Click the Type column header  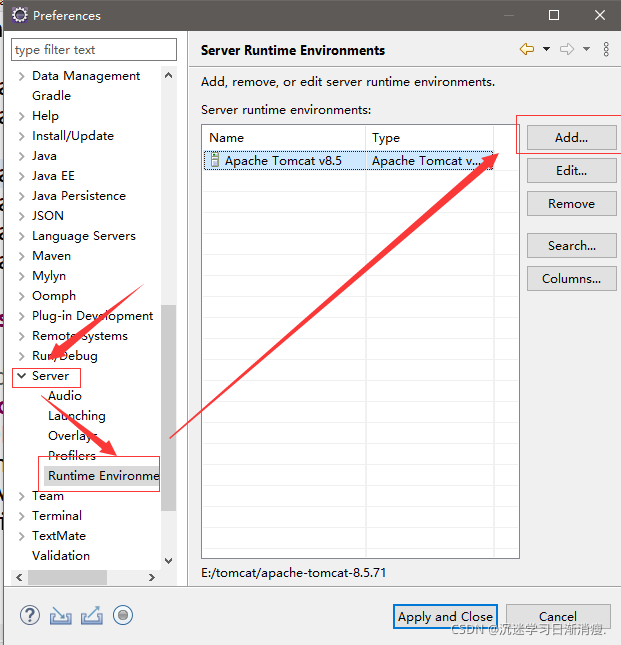[429, 138]
